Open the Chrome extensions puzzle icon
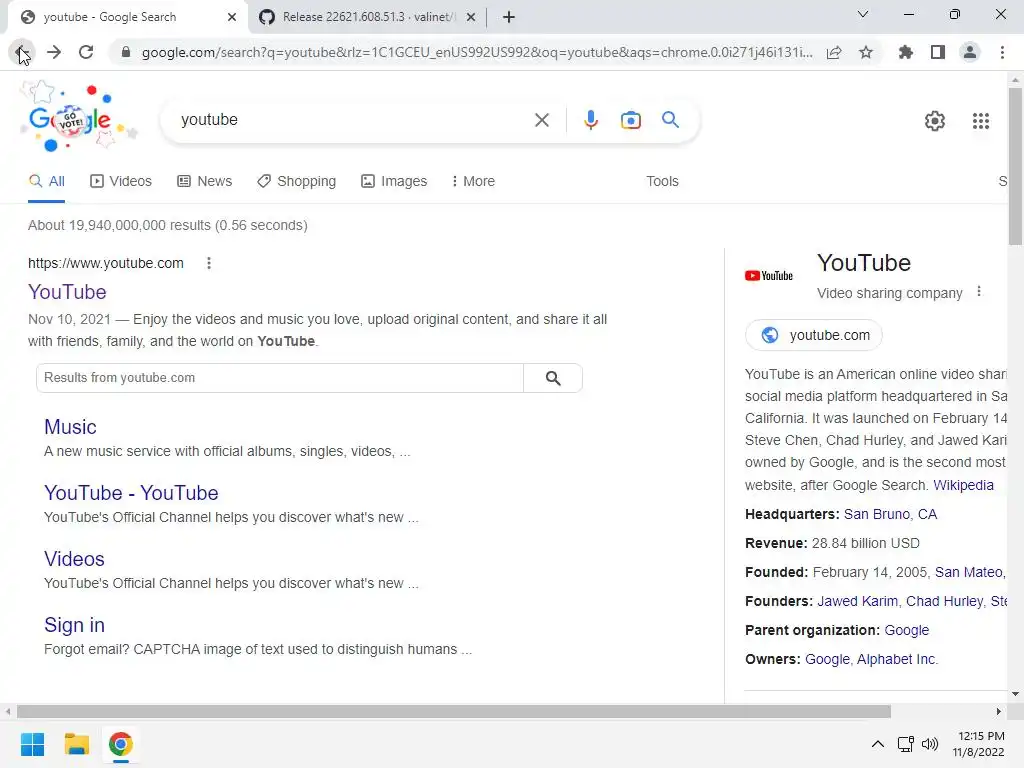1024x768 pixels. tap(905, 52)
